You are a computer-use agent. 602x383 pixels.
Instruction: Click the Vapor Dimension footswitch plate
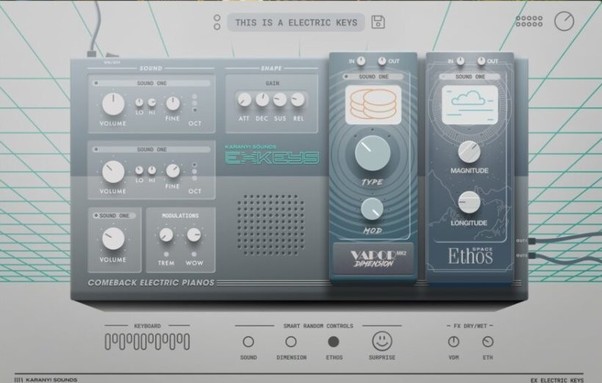tap(373, 258)
